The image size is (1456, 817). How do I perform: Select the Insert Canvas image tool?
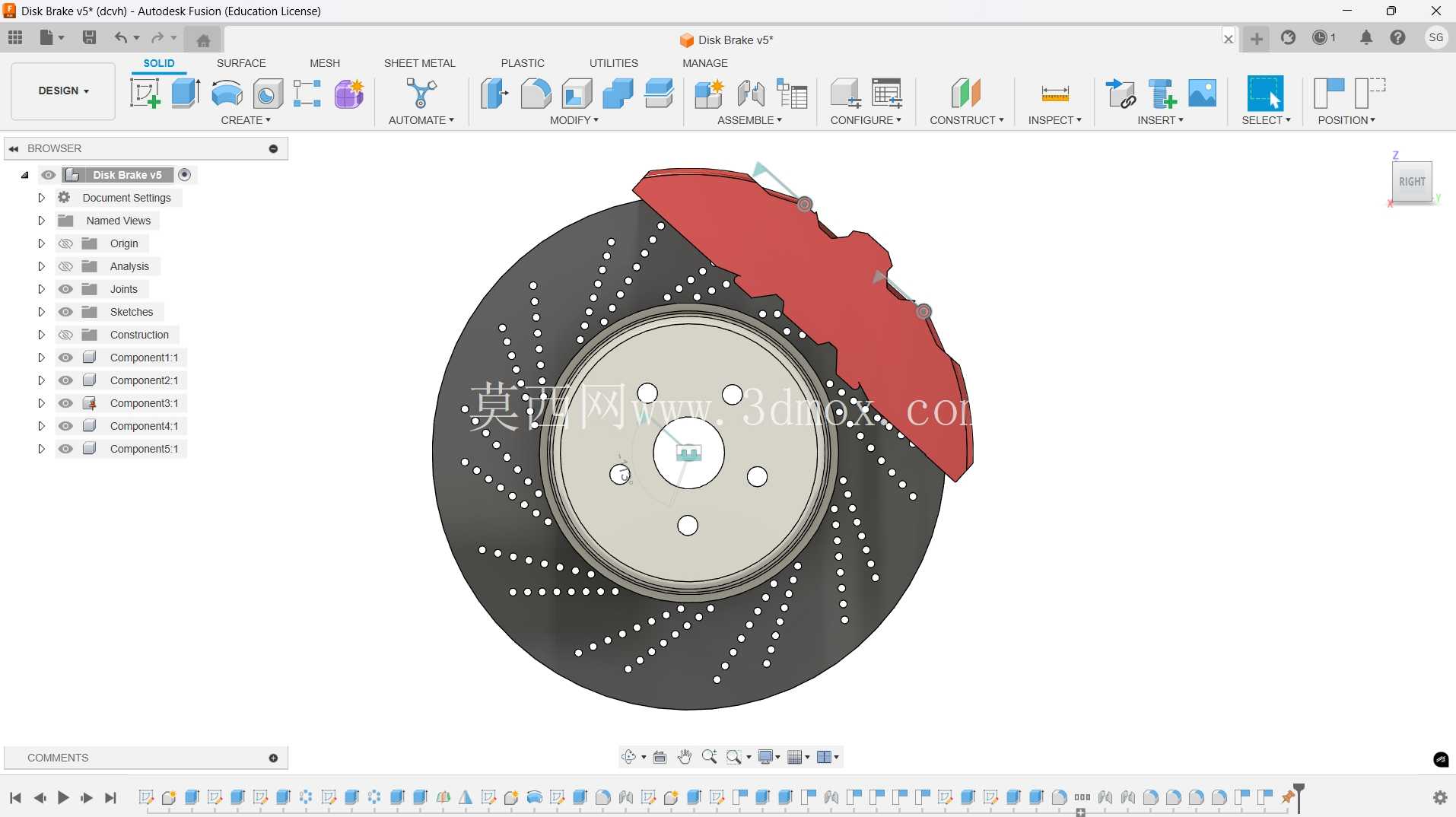pyautogui.click(x=1203, y=94)
